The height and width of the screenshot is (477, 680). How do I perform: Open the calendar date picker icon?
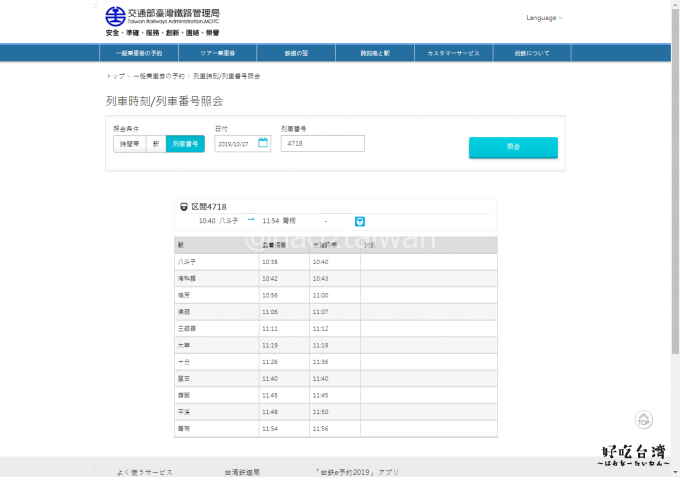tap(263, 143)
